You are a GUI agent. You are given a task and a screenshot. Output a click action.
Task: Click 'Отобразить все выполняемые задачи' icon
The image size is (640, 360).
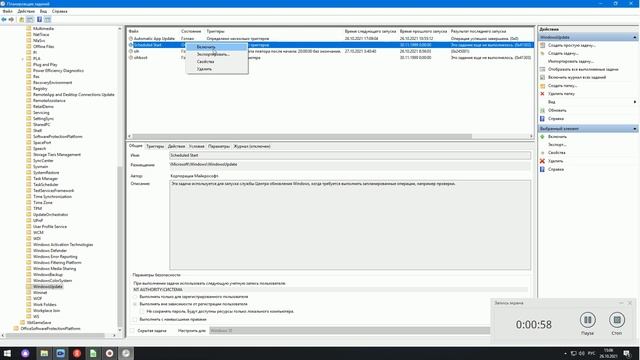click(542, 69)
